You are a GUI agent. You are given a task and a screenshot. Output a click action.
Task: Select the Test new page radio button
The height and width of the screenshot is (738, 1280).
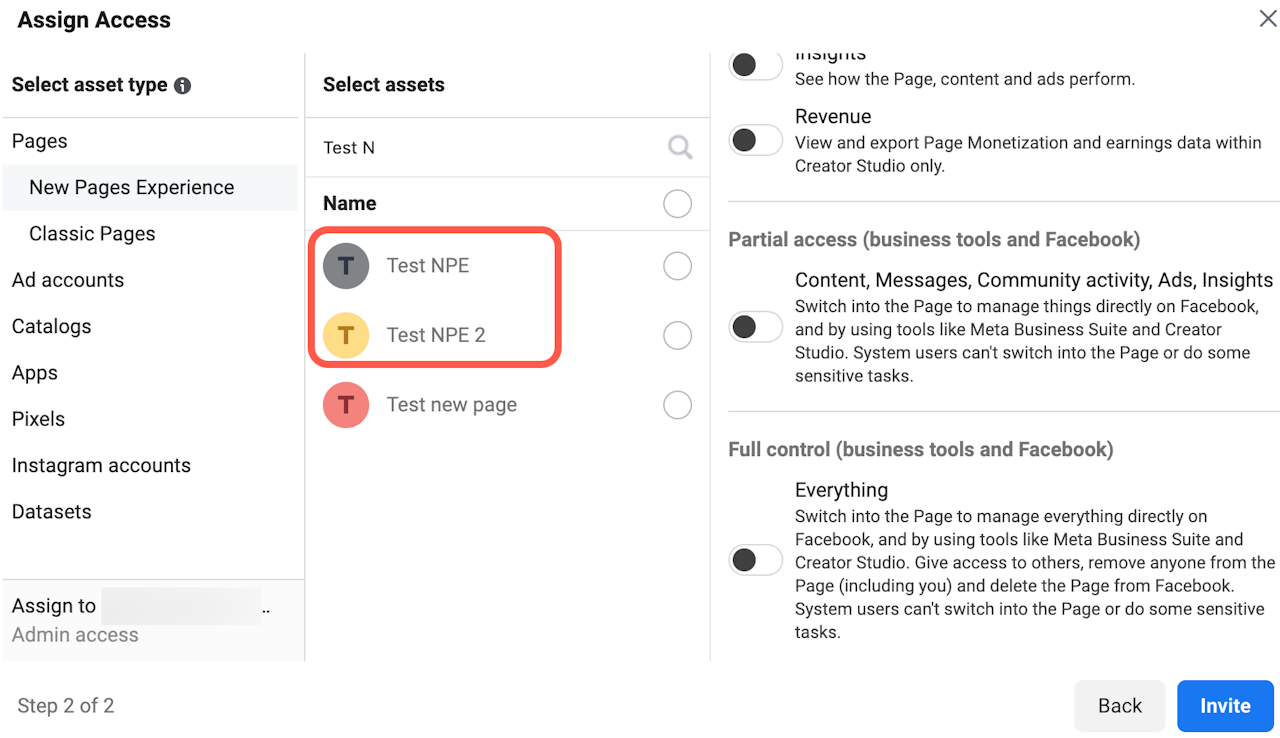coord(677,405)
